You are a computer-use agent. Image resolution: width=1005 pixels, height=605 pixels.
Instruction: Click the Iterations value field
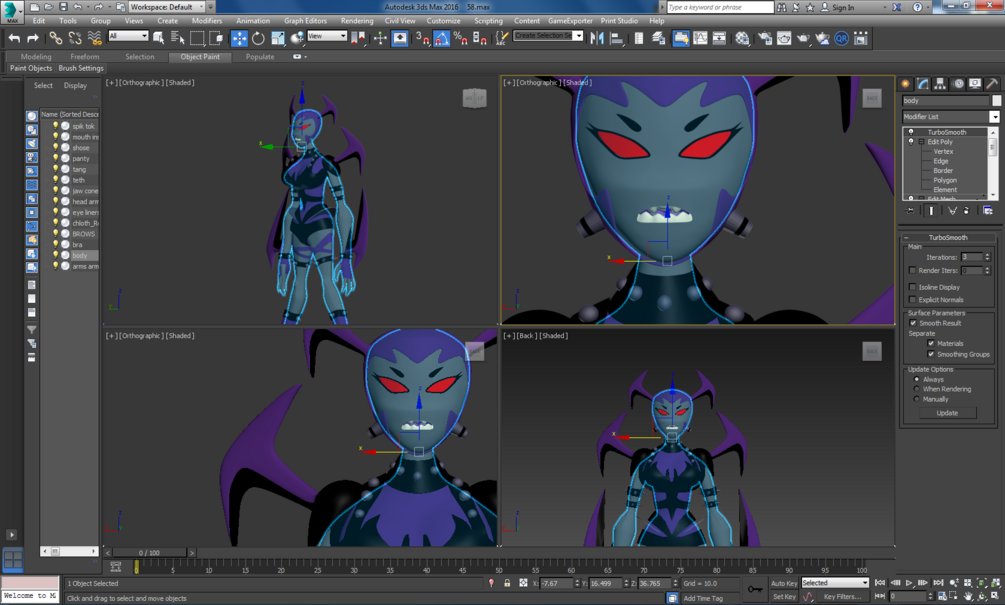point(971,257)
